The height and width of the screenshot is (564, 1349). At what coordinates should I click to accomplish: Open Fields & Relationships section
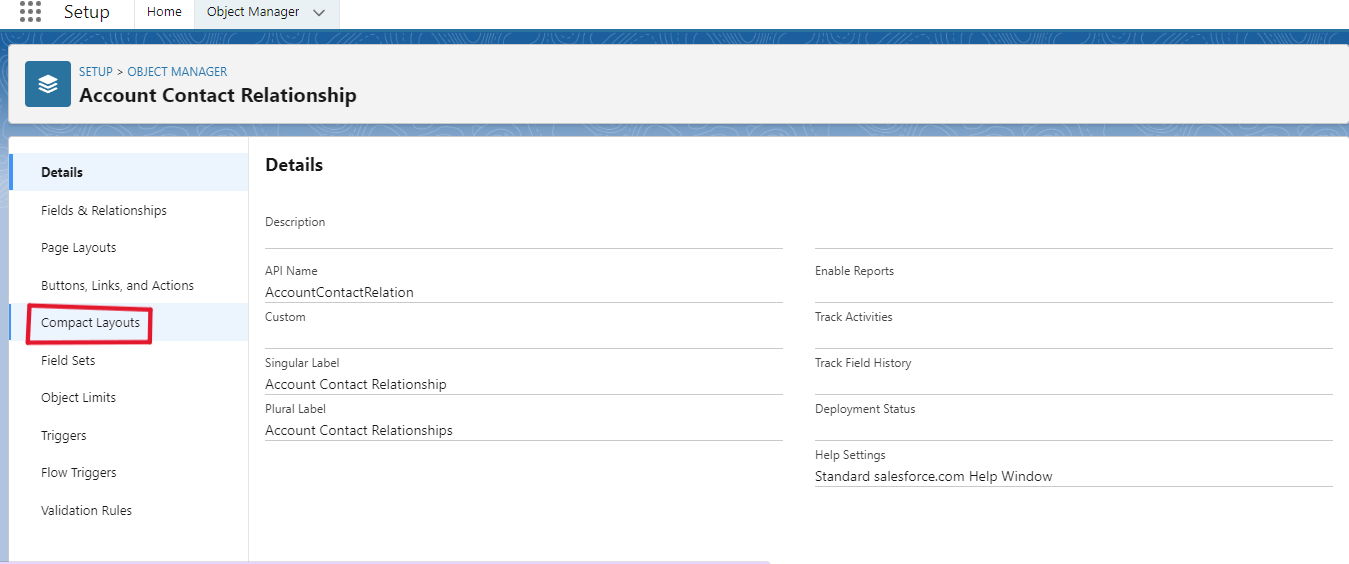coord(104,210)
